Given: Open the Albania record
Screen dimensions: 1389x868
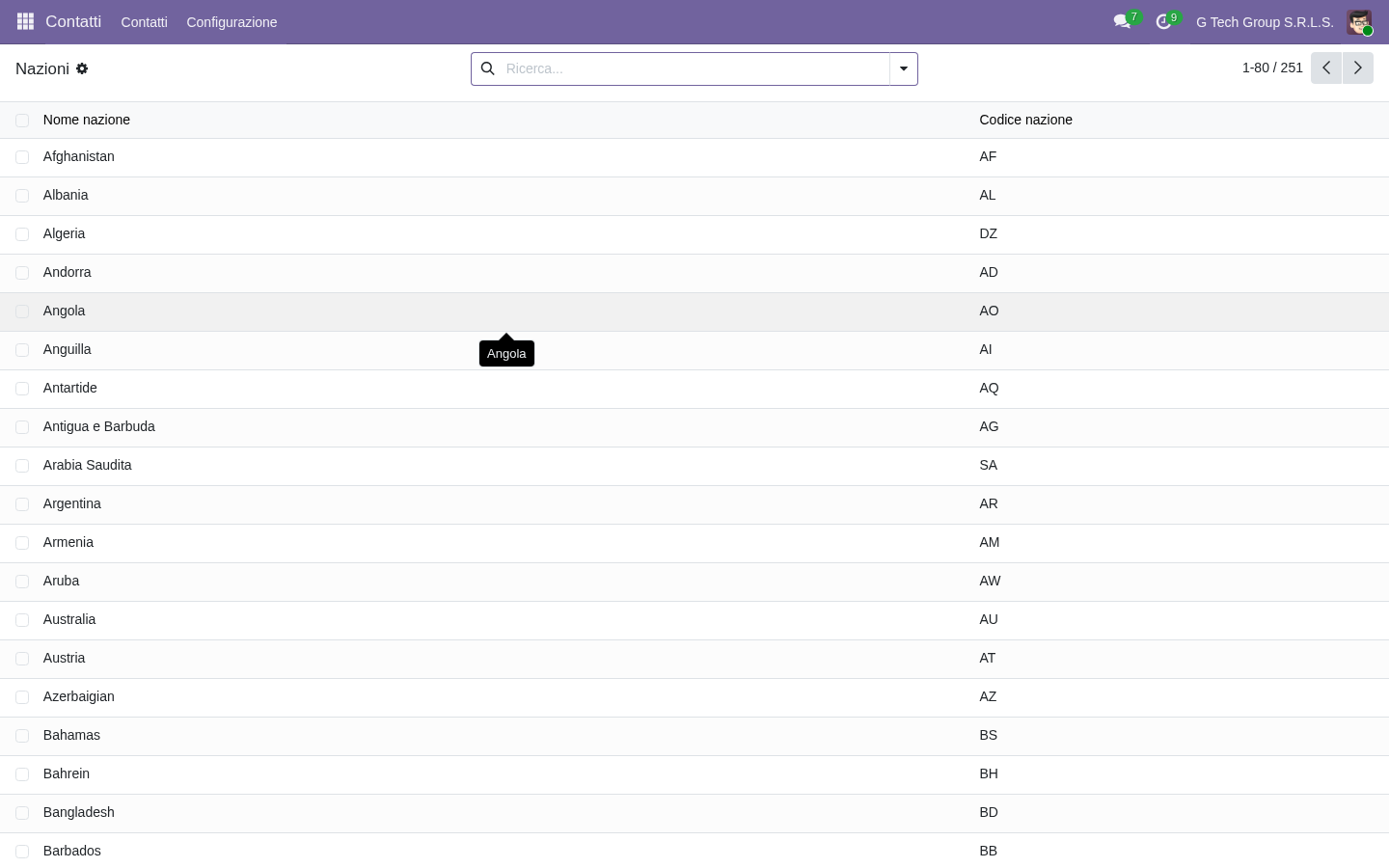Looking at the screenshot, I should 694,196.
